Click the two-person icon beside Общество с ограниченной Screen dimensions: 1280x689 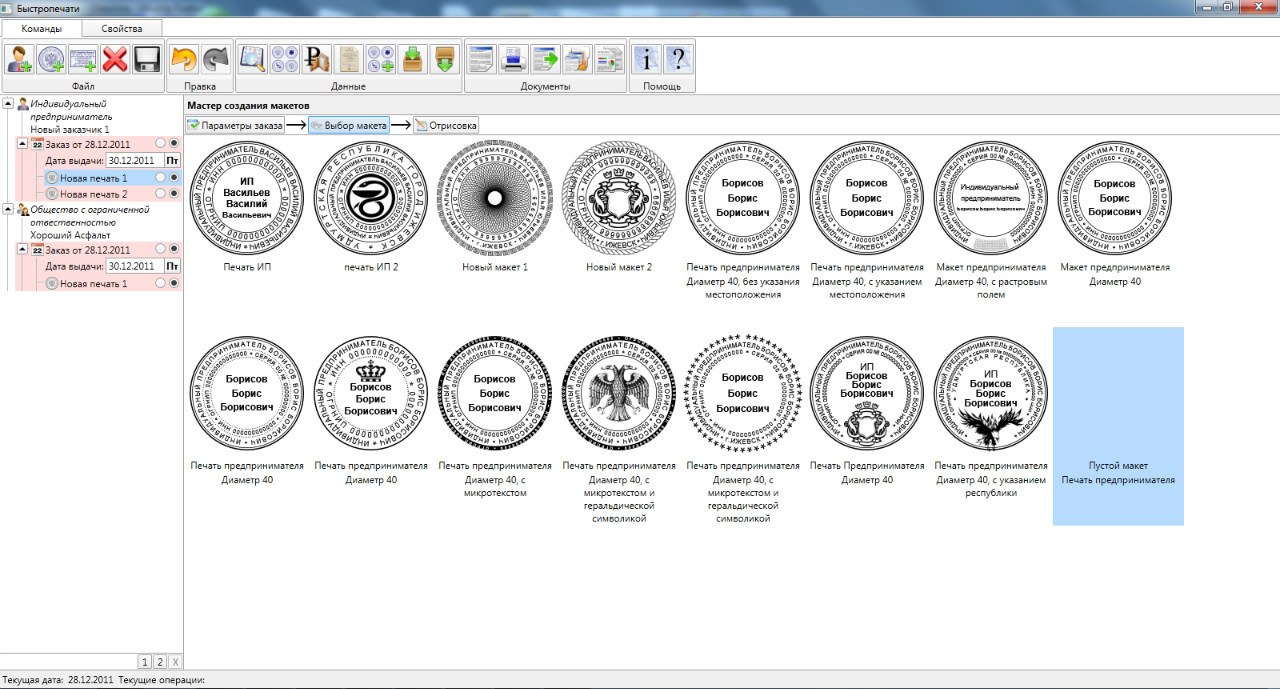coord(22,209)
